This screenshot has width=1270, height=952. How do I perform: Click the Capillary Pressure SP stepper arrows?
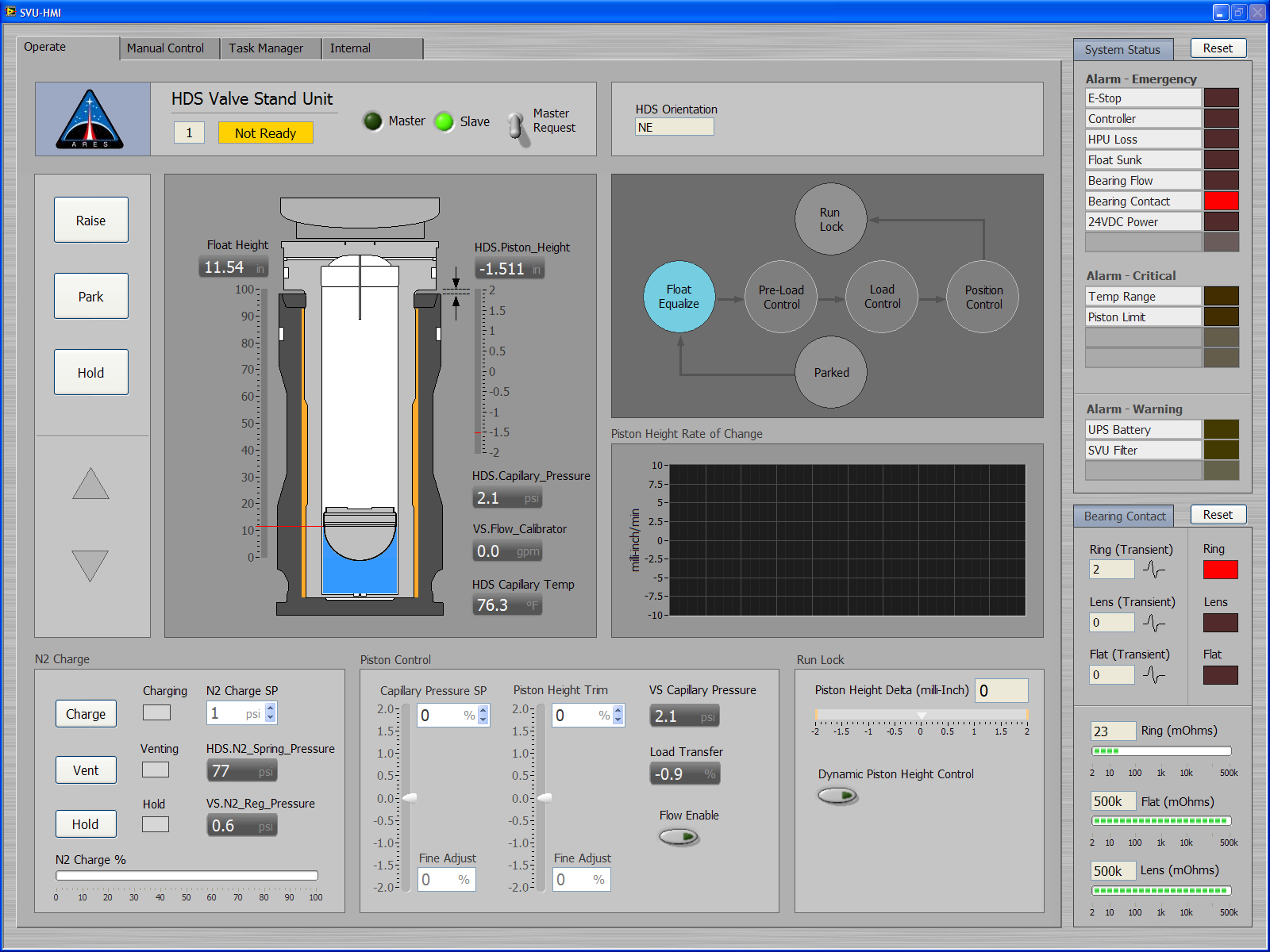tap(483, 716)
